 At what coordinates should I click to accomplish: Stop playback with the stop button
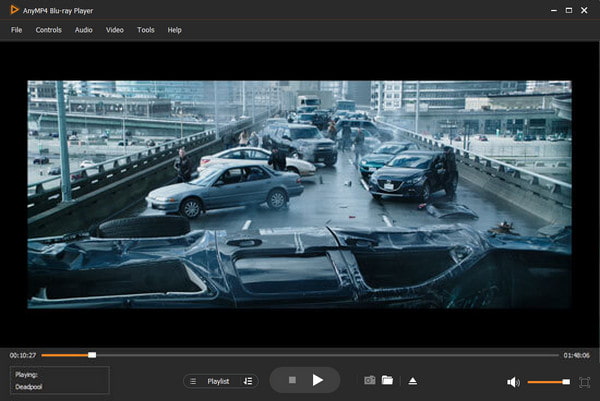[292, 380]
